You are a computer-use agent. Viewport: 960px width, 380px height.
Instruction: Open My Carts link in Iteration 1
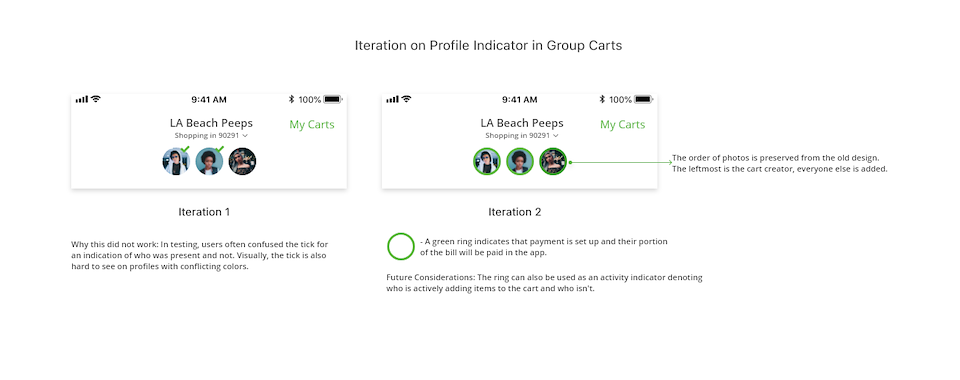tap(312, 125)
